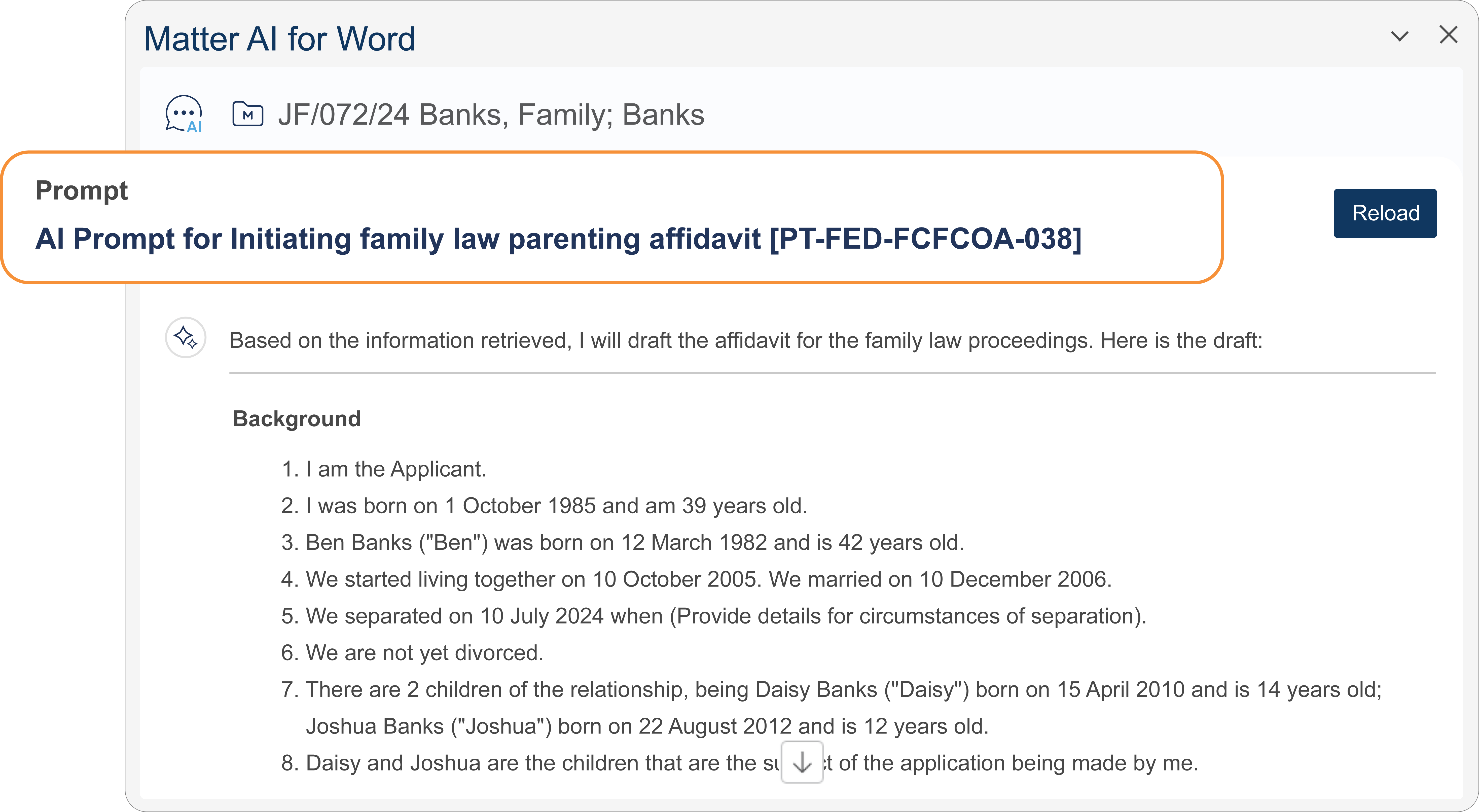Click the AI chat bubble icon

point(184,114)
